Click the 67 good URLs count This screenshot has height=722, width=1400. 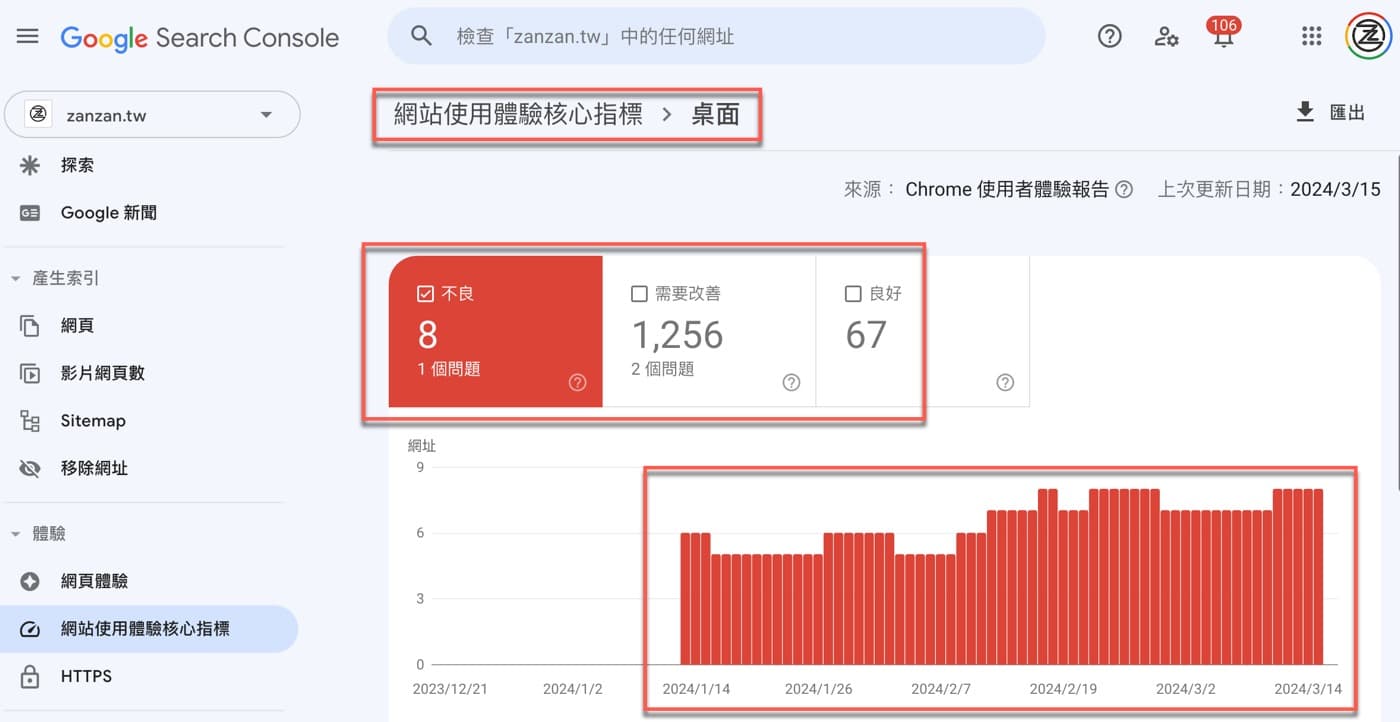click(x=866, y=335)
